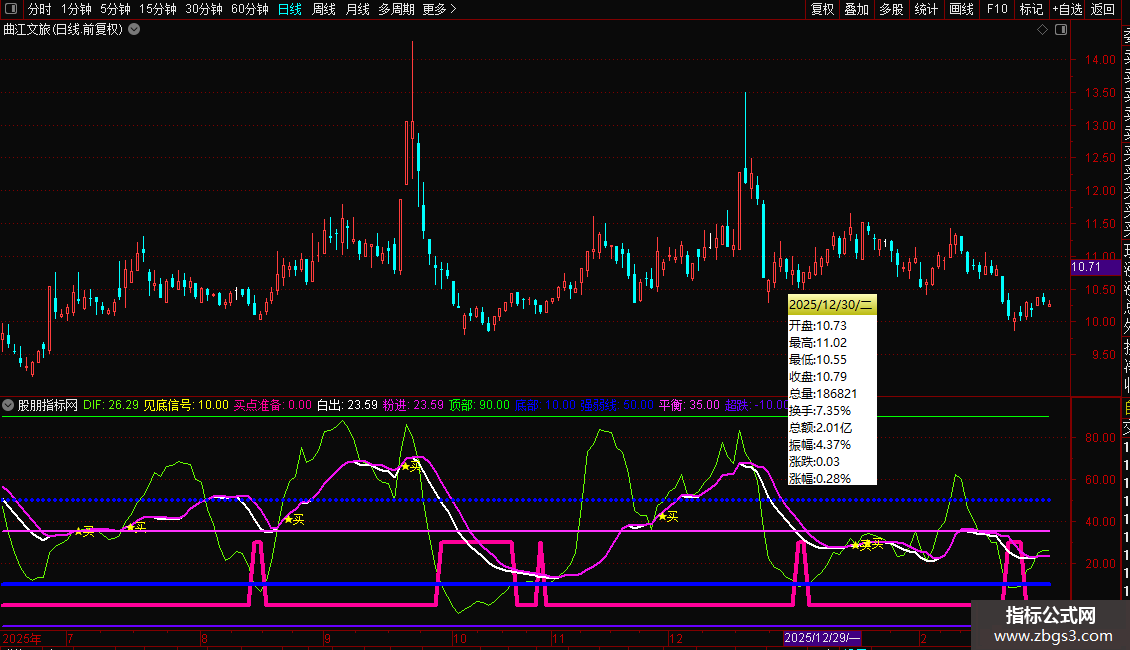Click the diamond marker icon above the chart

click(x=1042, y=30)
